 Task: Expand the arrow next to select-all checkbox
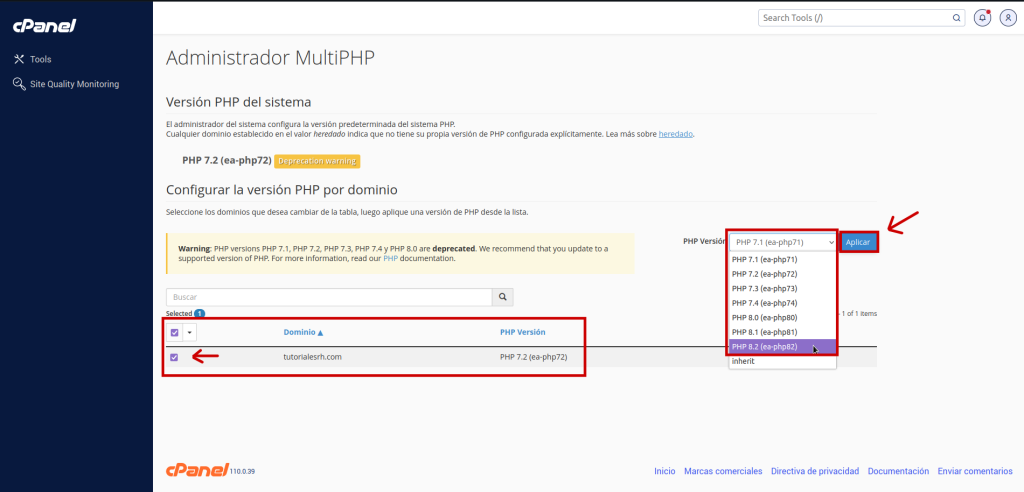tap(189, 333)
